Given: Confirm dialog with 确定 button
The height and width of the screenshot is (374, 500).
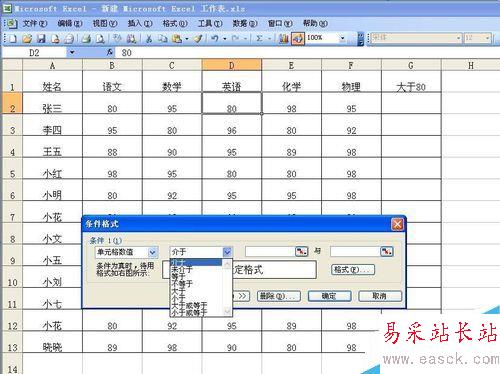Looking at the screenshot, I should [329, 296].
